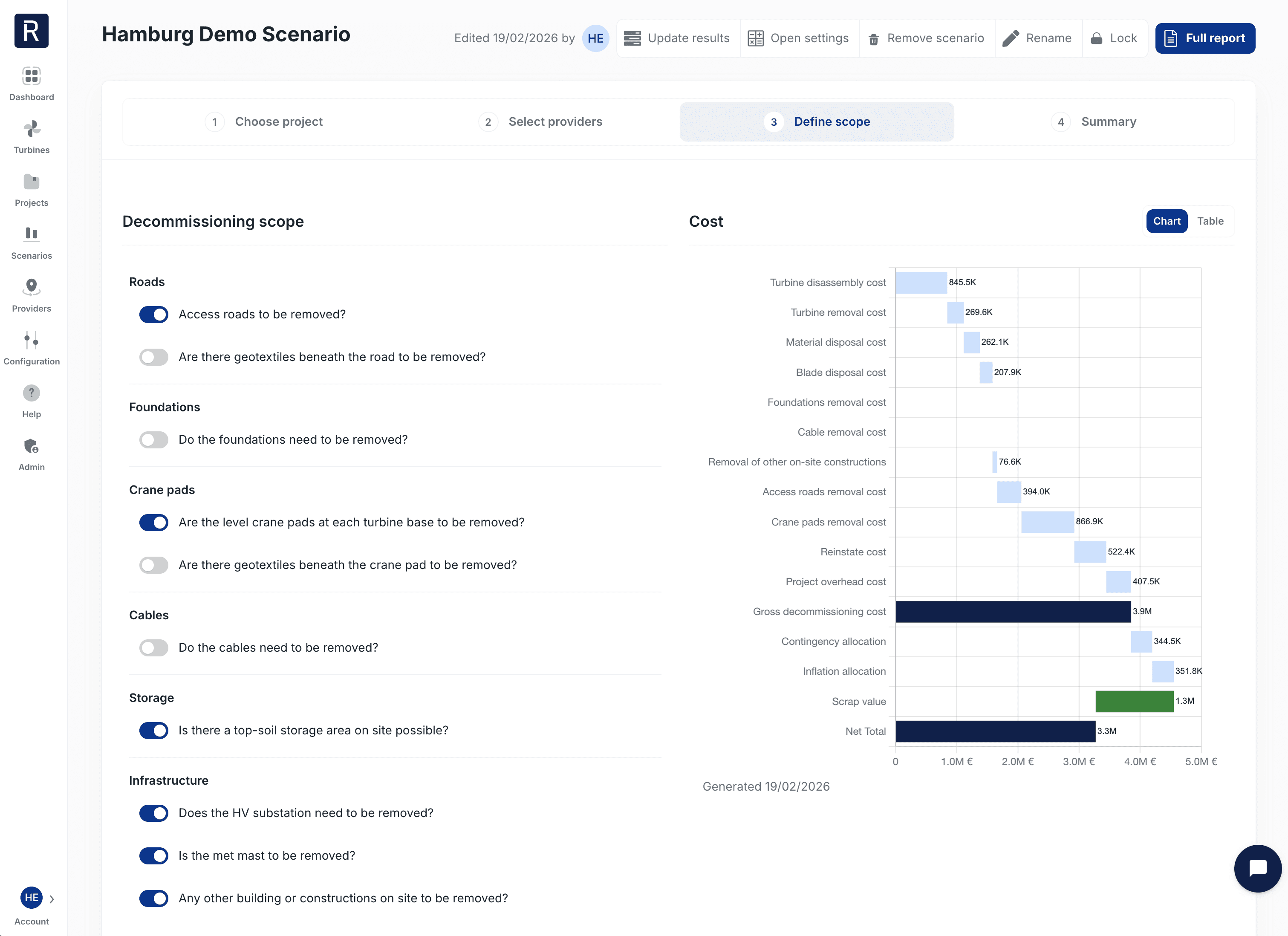Open the chat bubble widget
This screenshot has height=936, width=1288.
coord(1257,868)
